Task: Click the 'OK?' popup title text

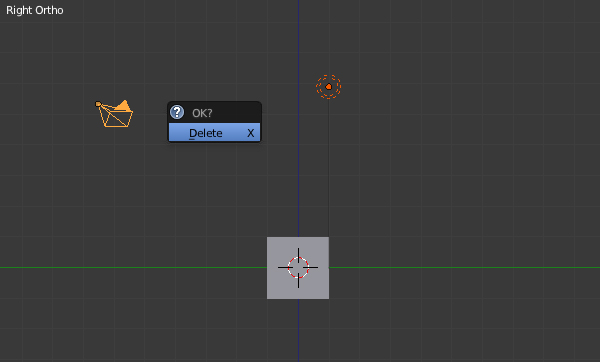Action: (x=202, y=113)
